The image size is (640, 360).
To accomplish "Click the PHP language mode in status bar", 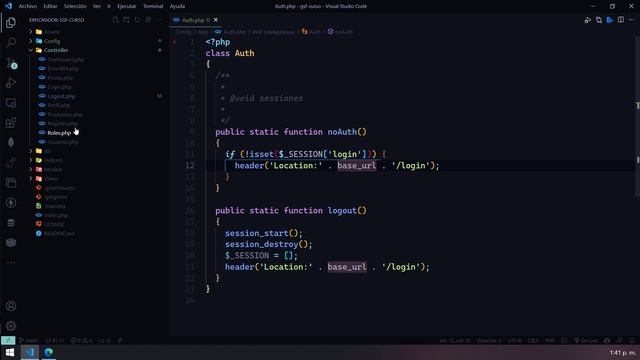I will coord(550,340).
